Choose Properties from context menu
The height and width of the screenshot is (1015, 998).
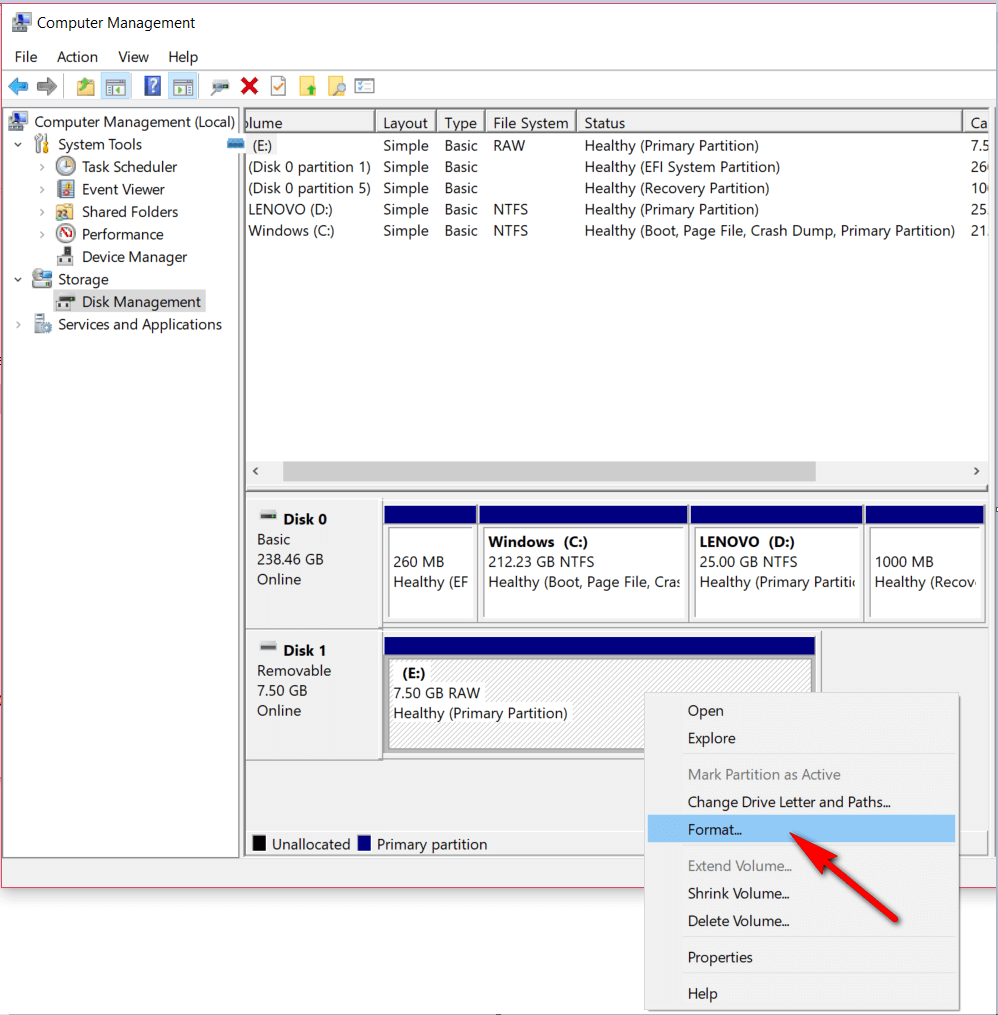click(801, 957)
